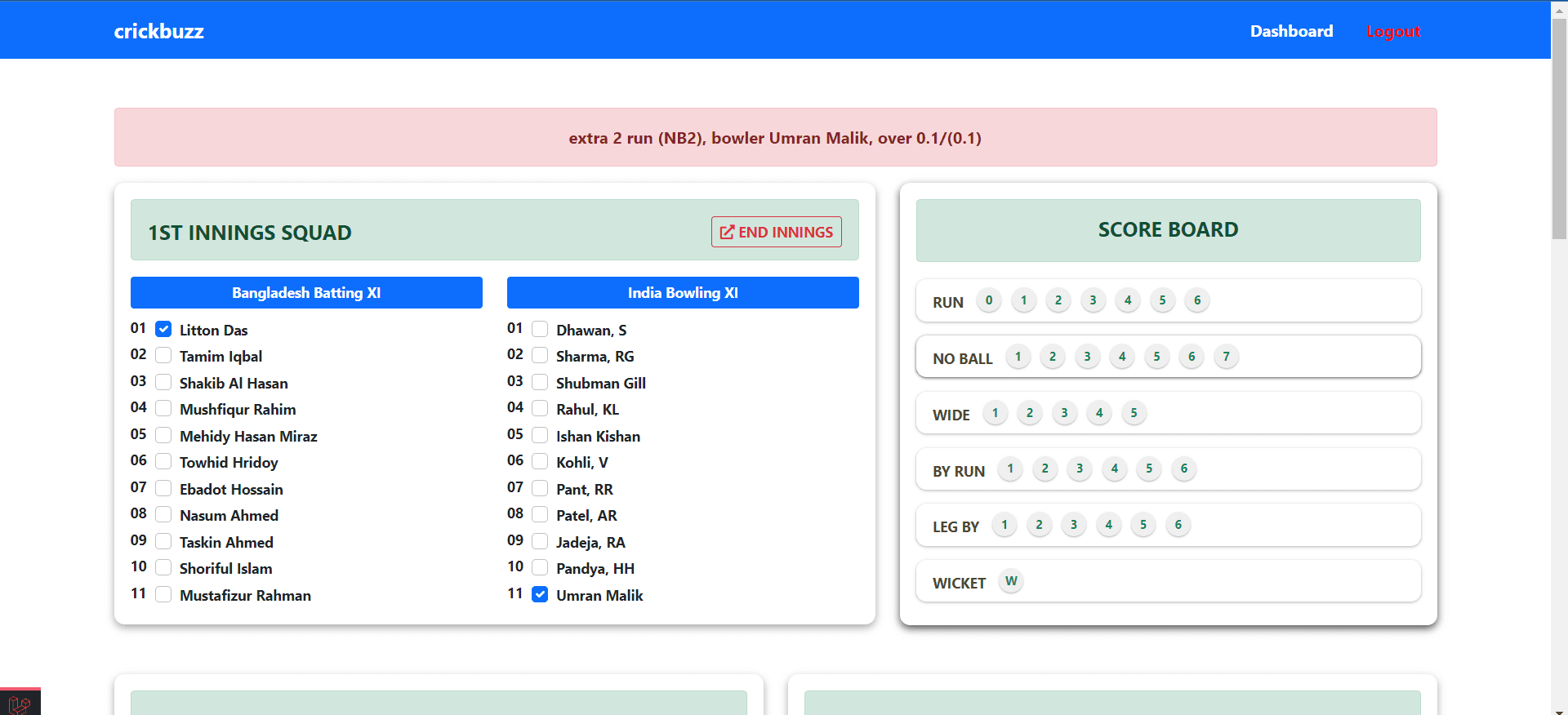Record 3 runs in RUN row

point(1093,300)
